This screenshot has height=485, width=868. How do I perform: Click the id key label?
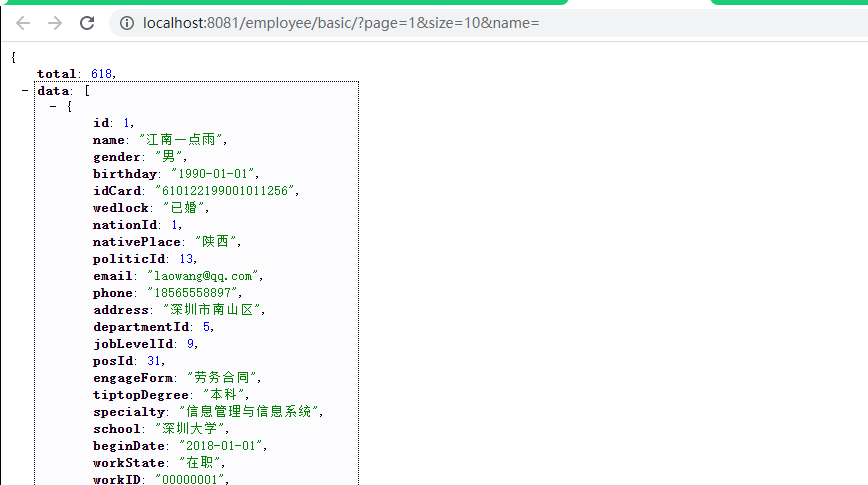click(101, 123)
